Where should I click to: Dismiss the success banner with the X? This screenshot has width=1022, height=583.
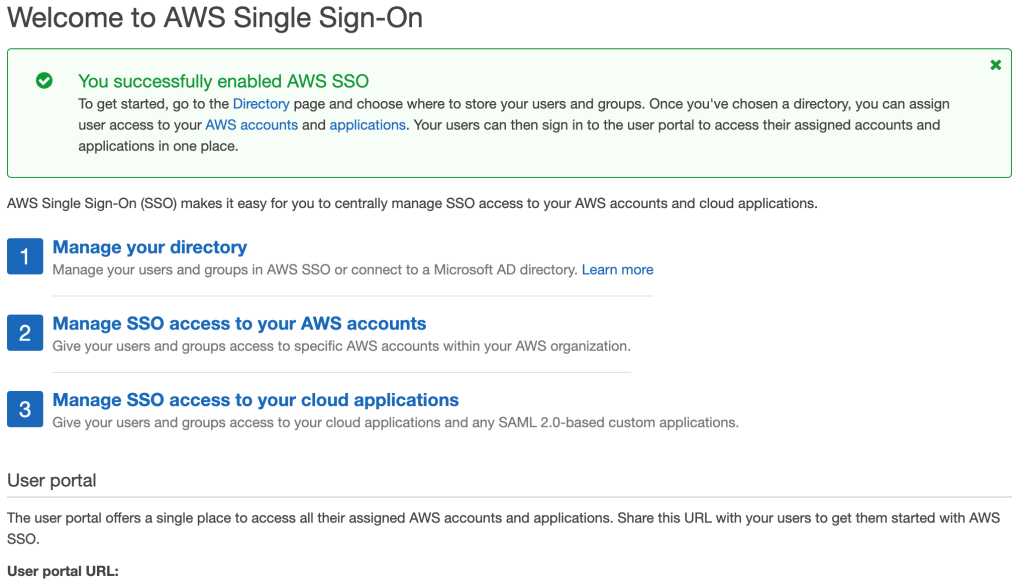click(995, 65)
